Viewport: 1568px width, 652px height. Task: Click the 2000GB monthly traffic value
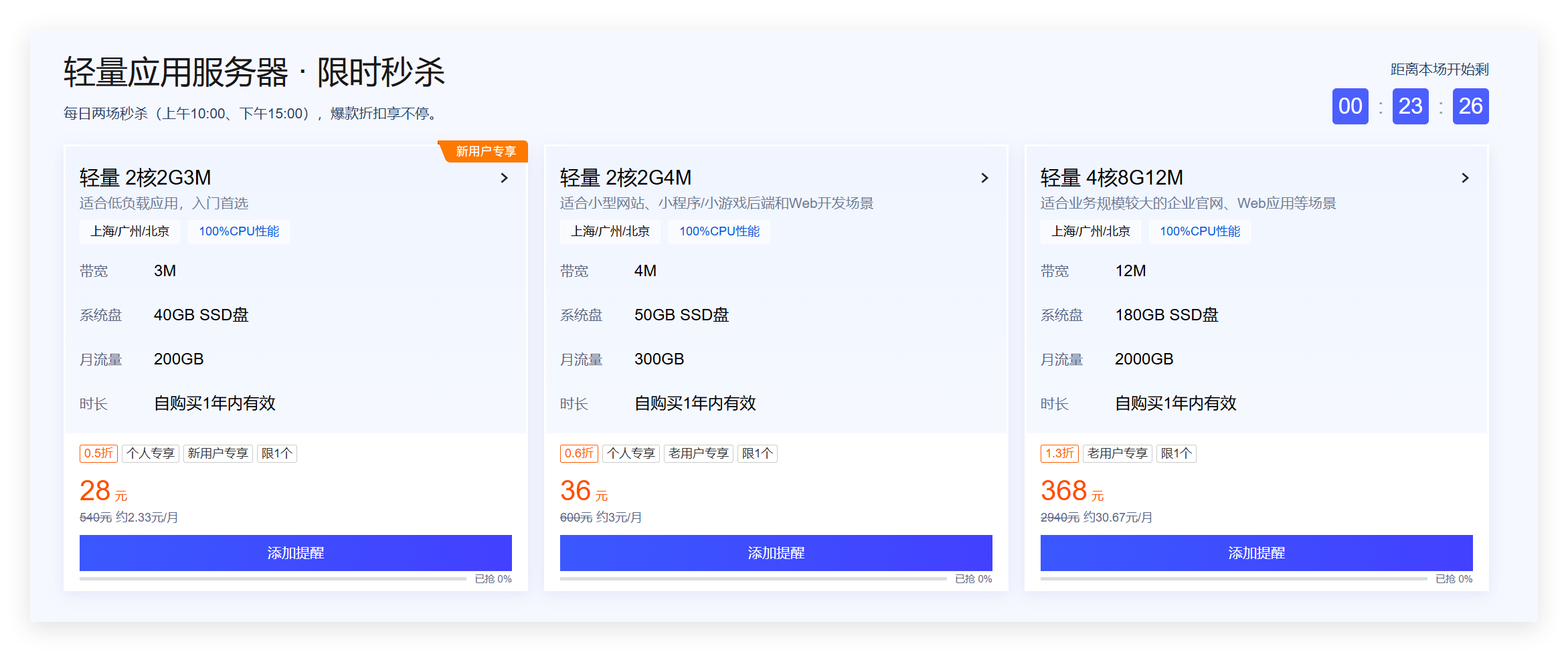click(x=1144, y=359)
